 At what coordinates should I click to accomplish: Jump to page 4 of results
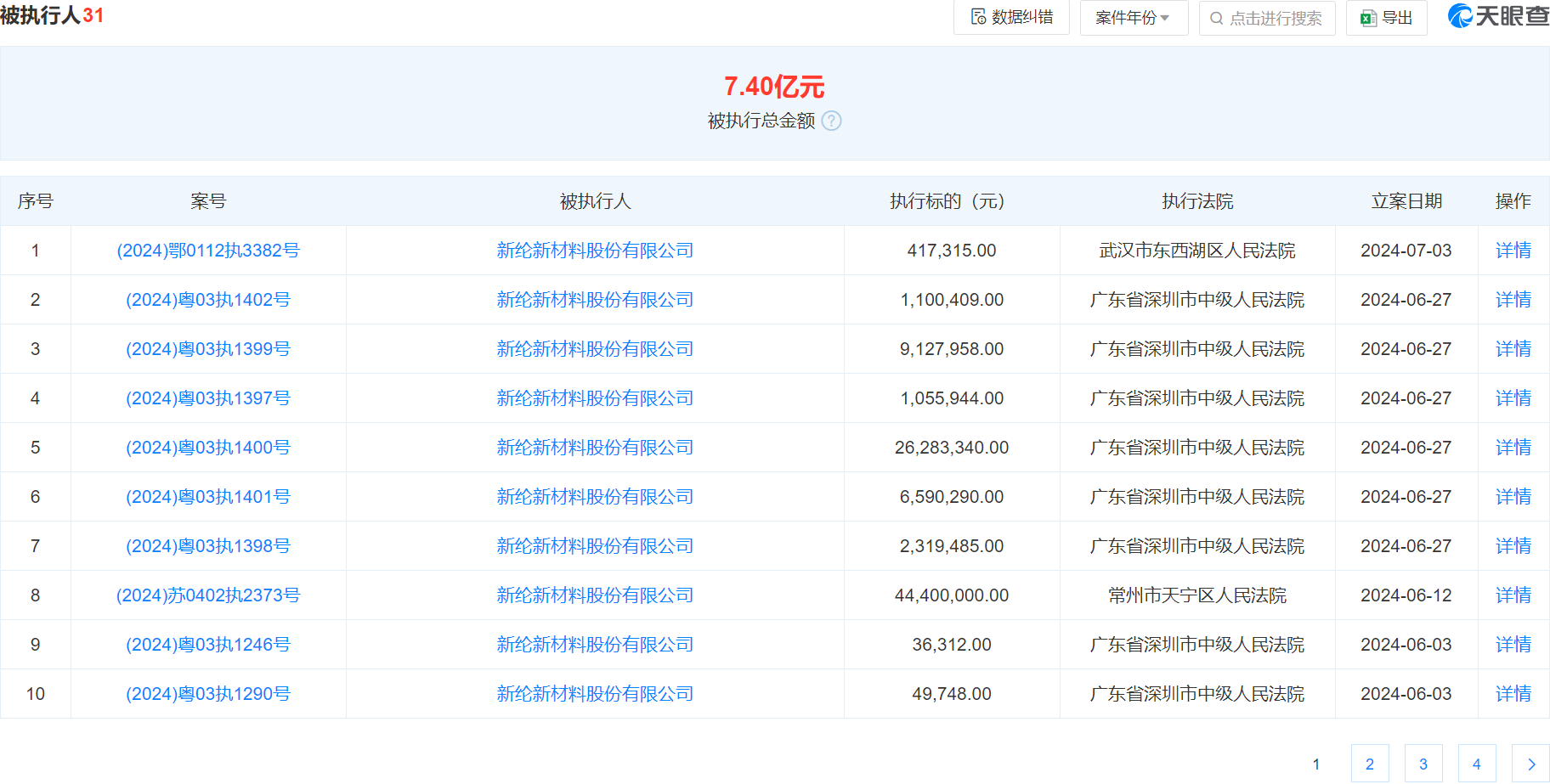1477,764
